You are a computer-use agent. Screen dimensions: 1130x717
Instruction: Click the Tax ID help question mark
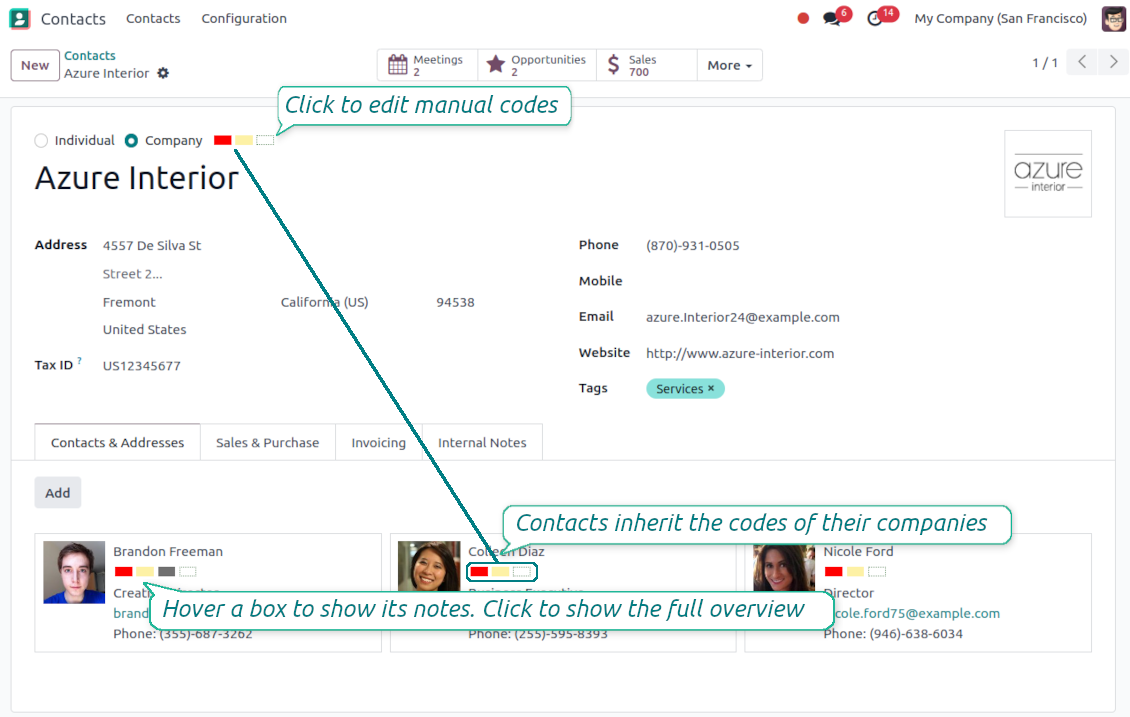point(79,360)
